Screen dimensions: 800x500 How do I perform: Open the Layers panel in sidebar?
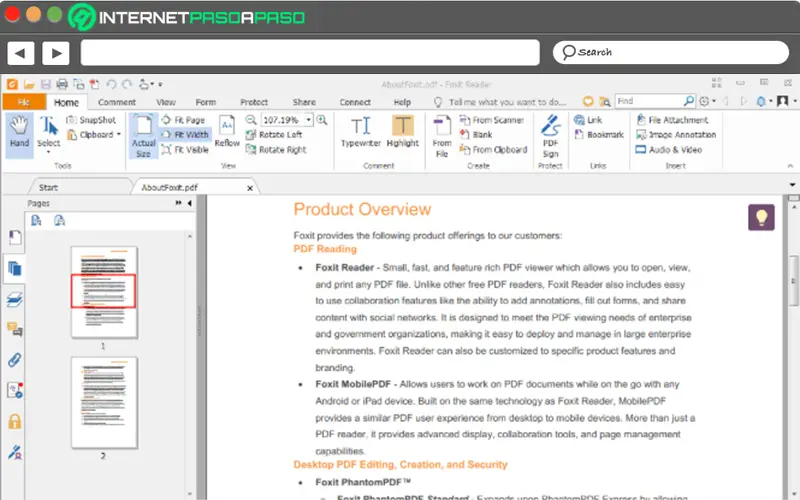[15, 299]
